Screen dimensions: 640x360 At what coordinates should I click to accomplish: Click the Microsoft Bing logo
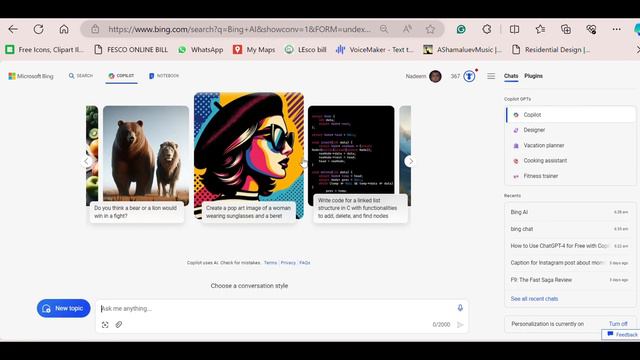(31, 76)
